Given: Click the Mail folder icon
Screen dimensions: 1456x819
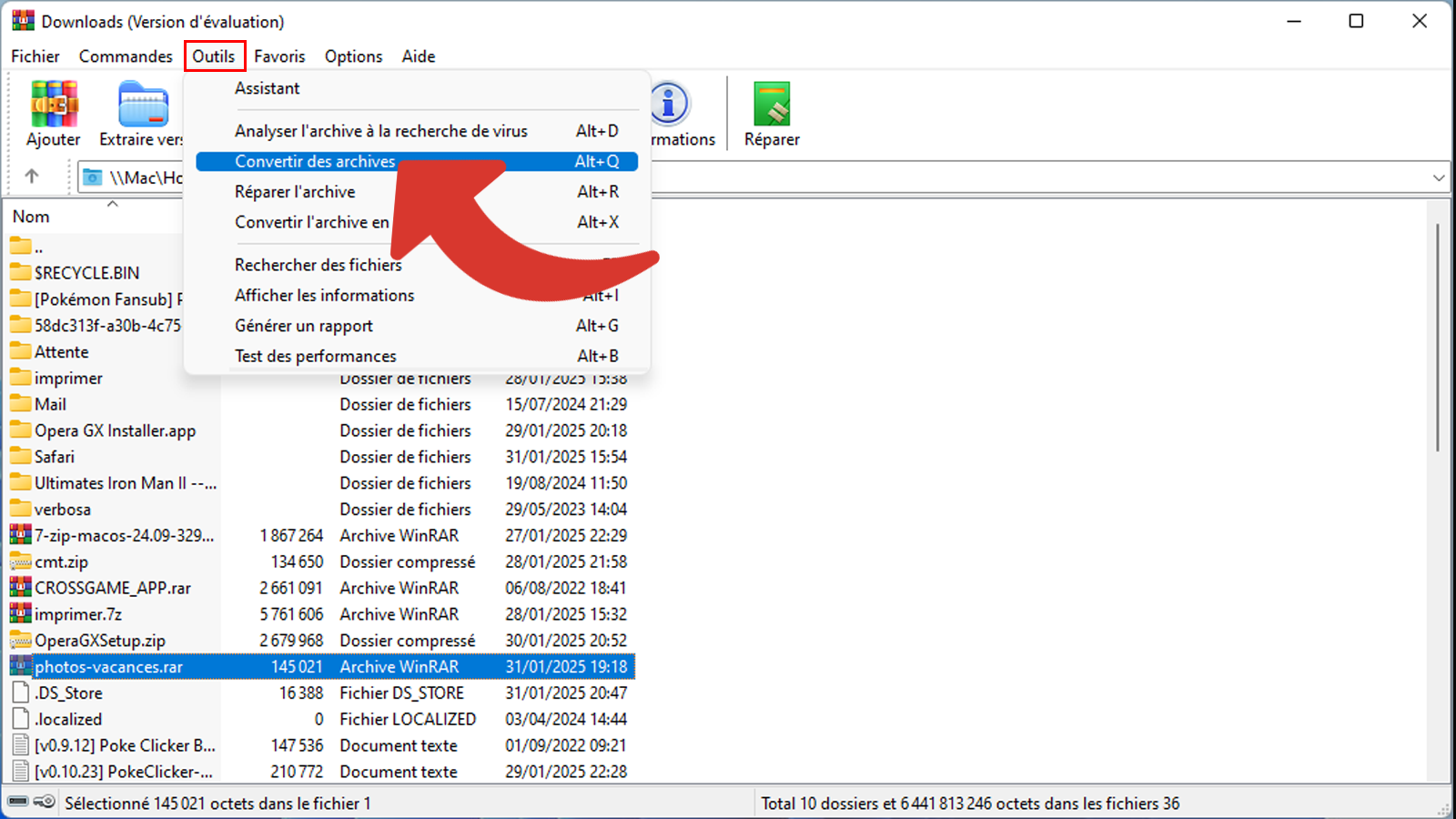Looking at the screenshot, I should 20,404.
